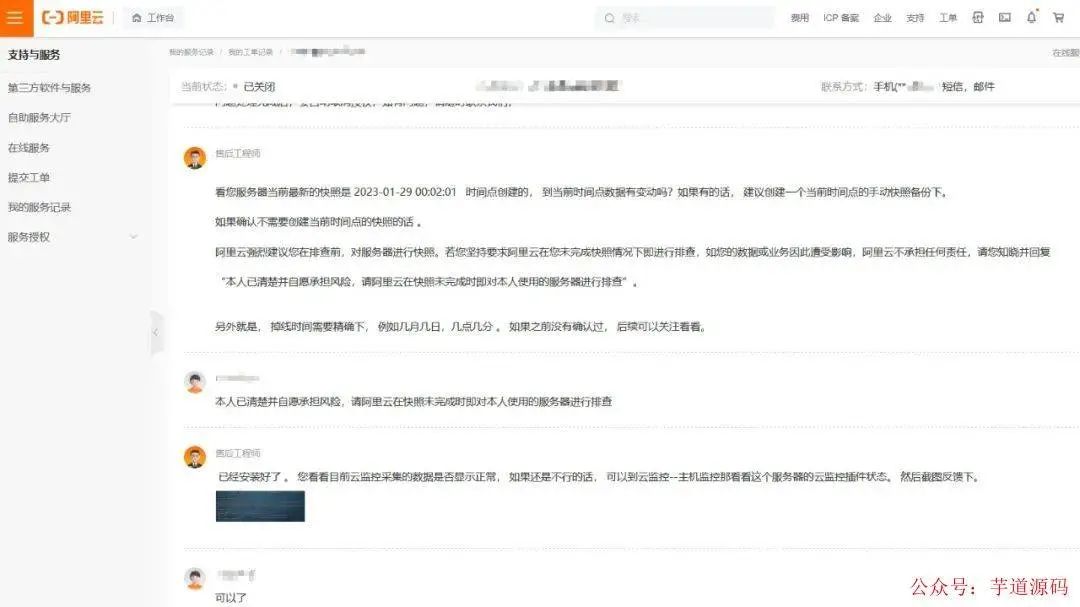Screen dimensions: 1080x607
Task: Open the 工作台 workbench link
Action: tap(153, 18)
